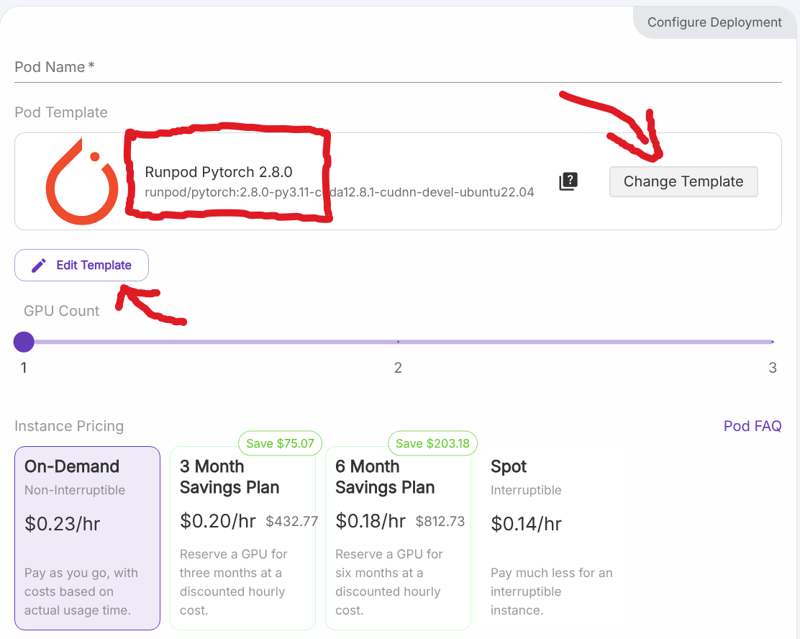
Task: Select the On-Demand pricing card
Action: pyautogui.click(x=87, y=538)
